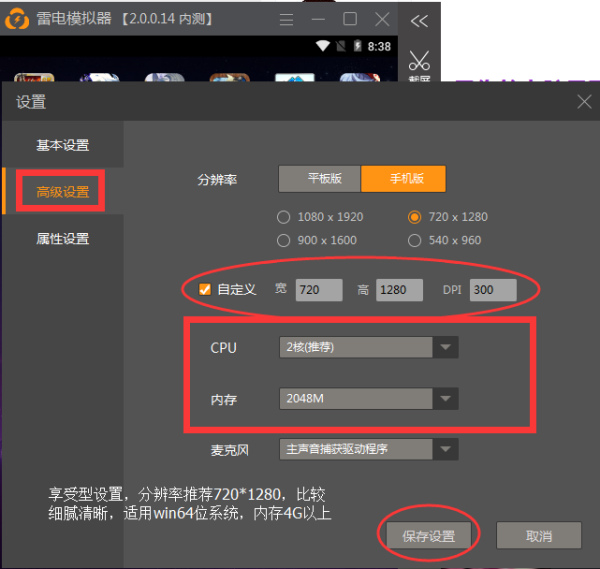Open the 麦克风 dropdown 主声音捕获驱动程序
Screen dimensions: 600x569
(x=369, y=449)
